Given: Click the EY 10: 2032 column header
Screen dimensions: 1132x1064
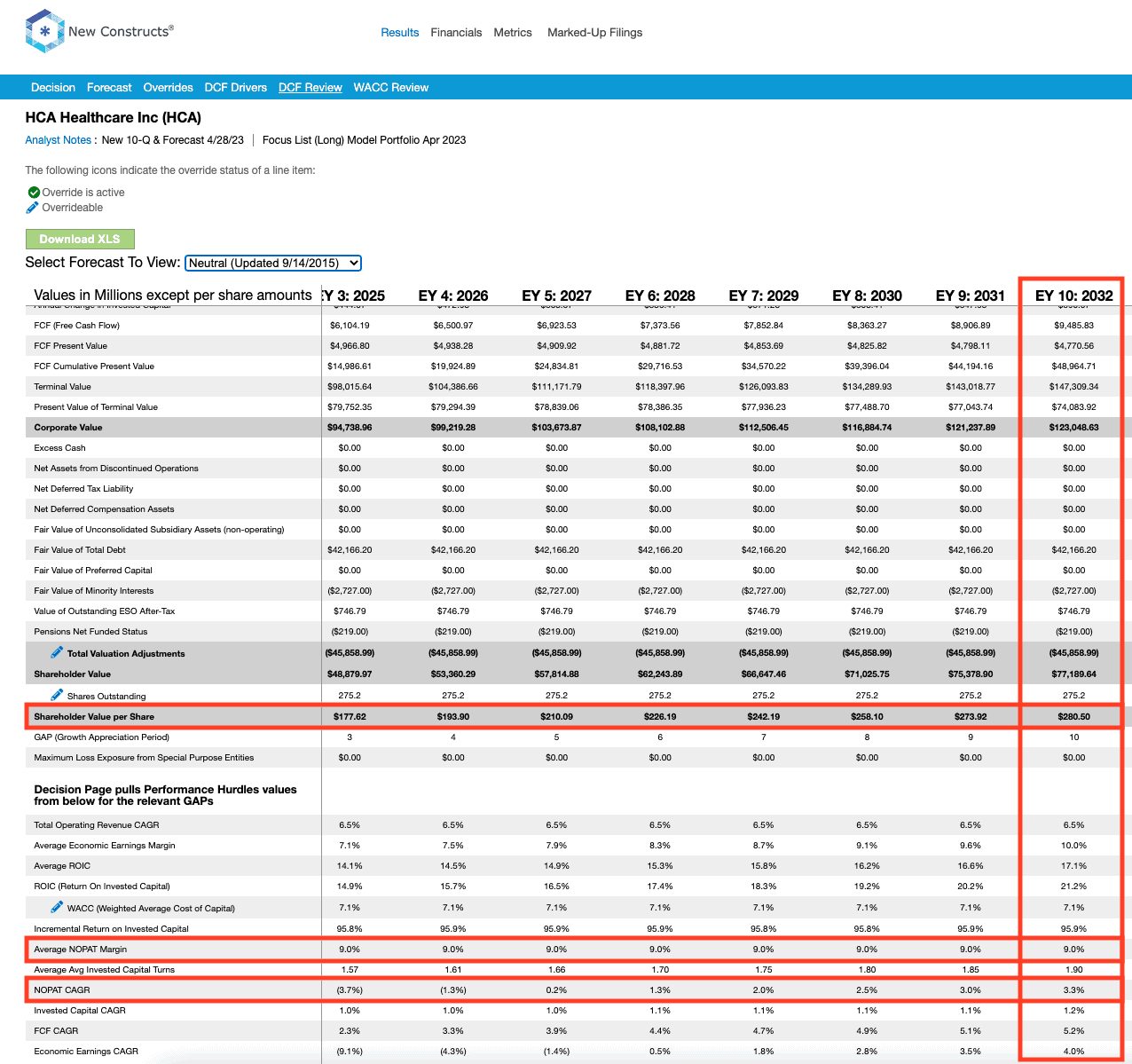Looking at the screenshot, I should (x=1073, y=296).
